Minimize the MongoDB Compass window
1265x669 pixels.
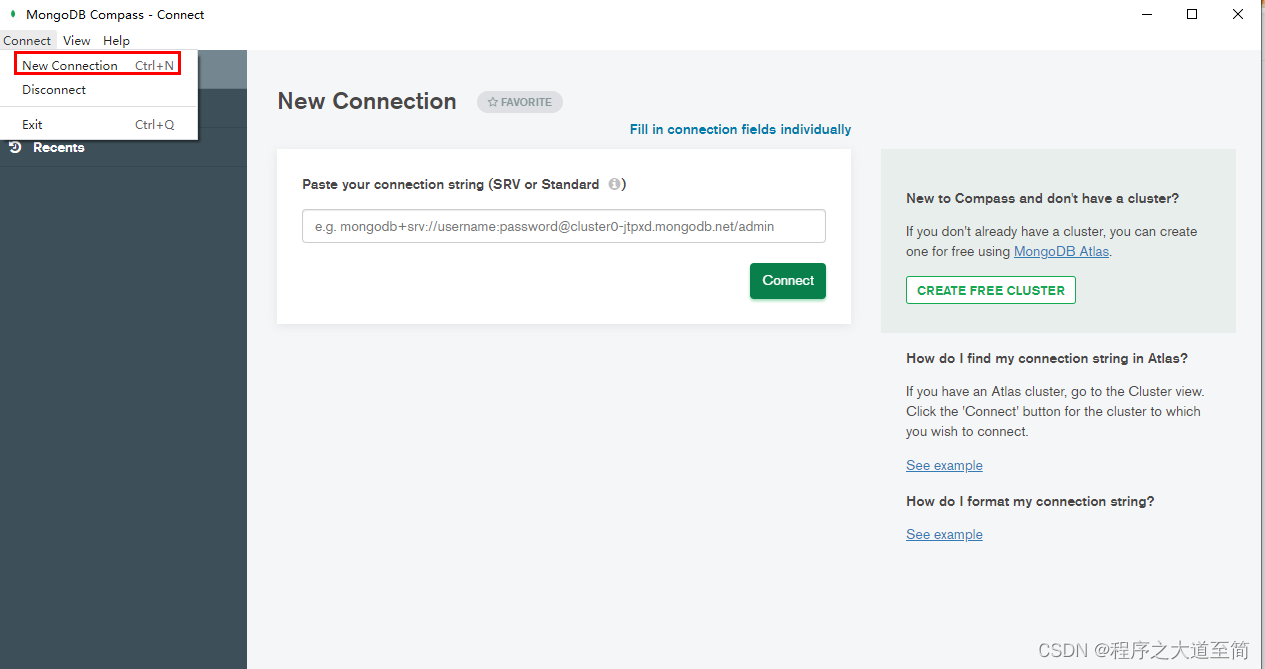[1145, 14]
